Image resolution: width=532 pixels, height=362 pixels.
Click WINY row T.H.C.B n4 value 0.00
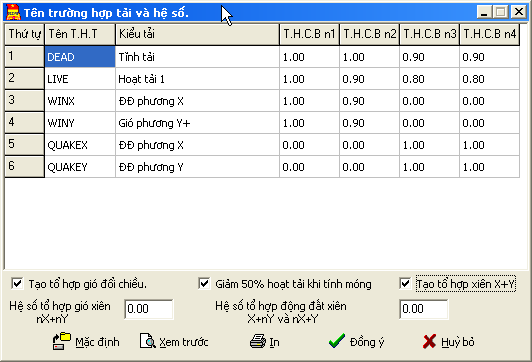[x=490, y=123]
